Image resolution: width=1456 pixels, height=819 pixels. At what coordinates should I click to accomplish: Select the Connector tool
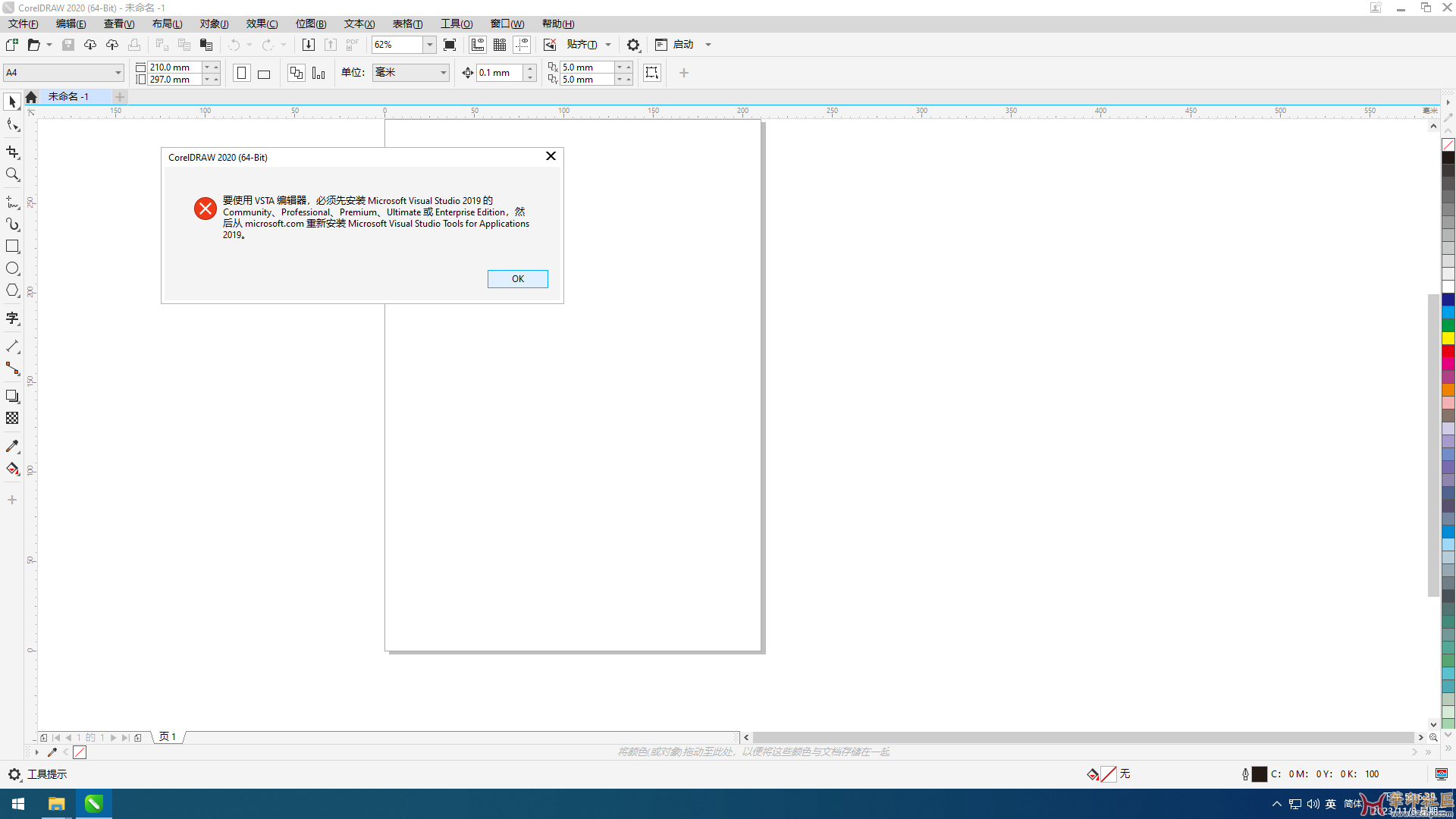[12, 369]
